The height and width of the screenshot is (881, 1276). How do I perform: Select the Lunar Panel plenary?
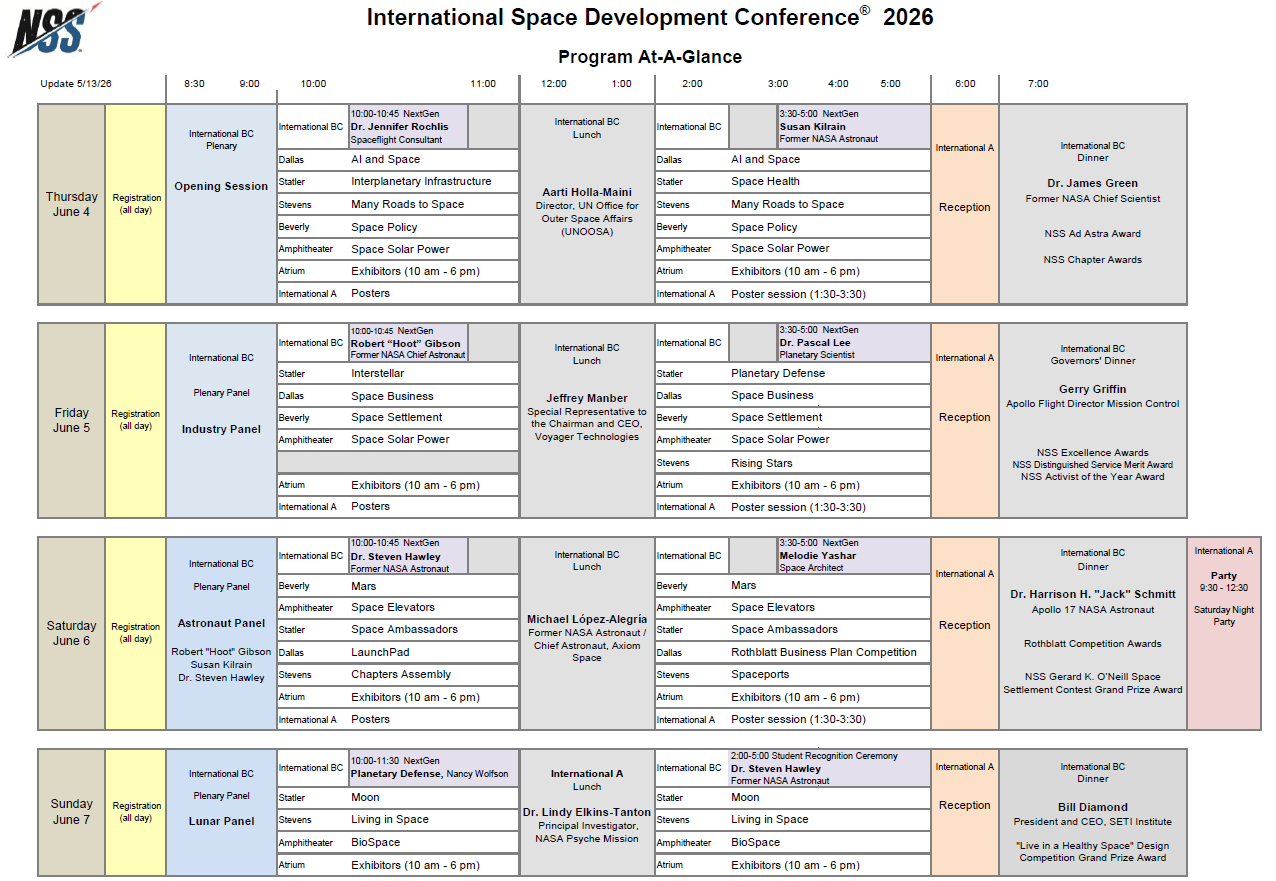221,821
